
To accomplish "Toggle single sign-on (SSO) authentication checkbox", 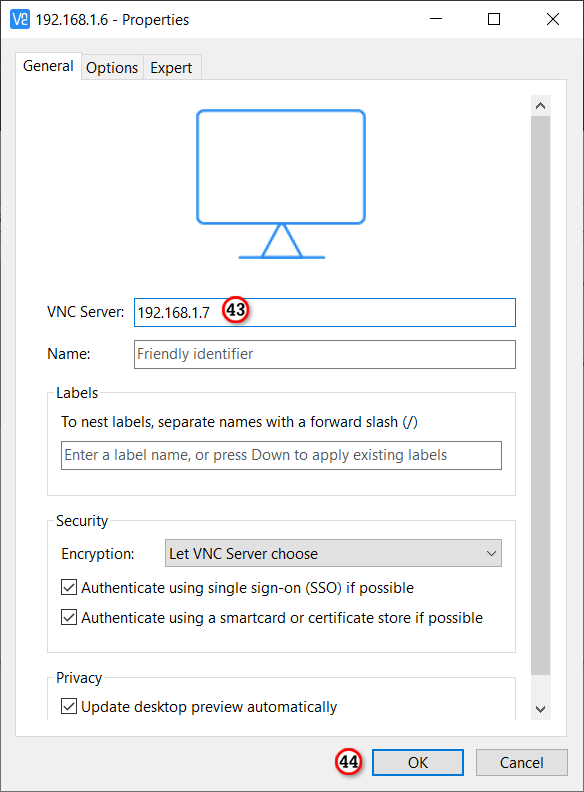I will tap(69, 587).
